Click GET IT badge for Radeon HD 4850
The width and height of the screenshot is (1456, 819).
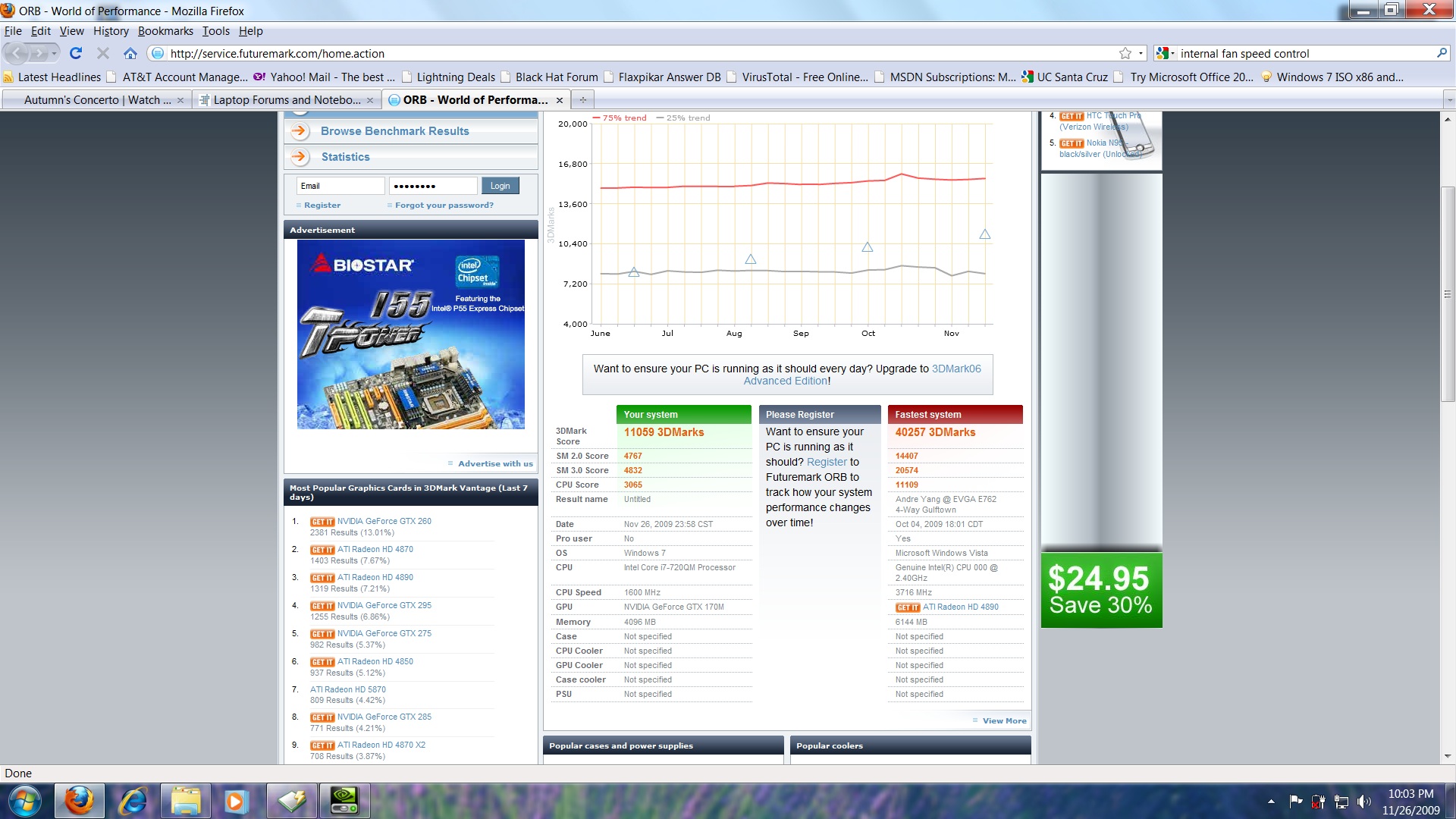[322, 662]
